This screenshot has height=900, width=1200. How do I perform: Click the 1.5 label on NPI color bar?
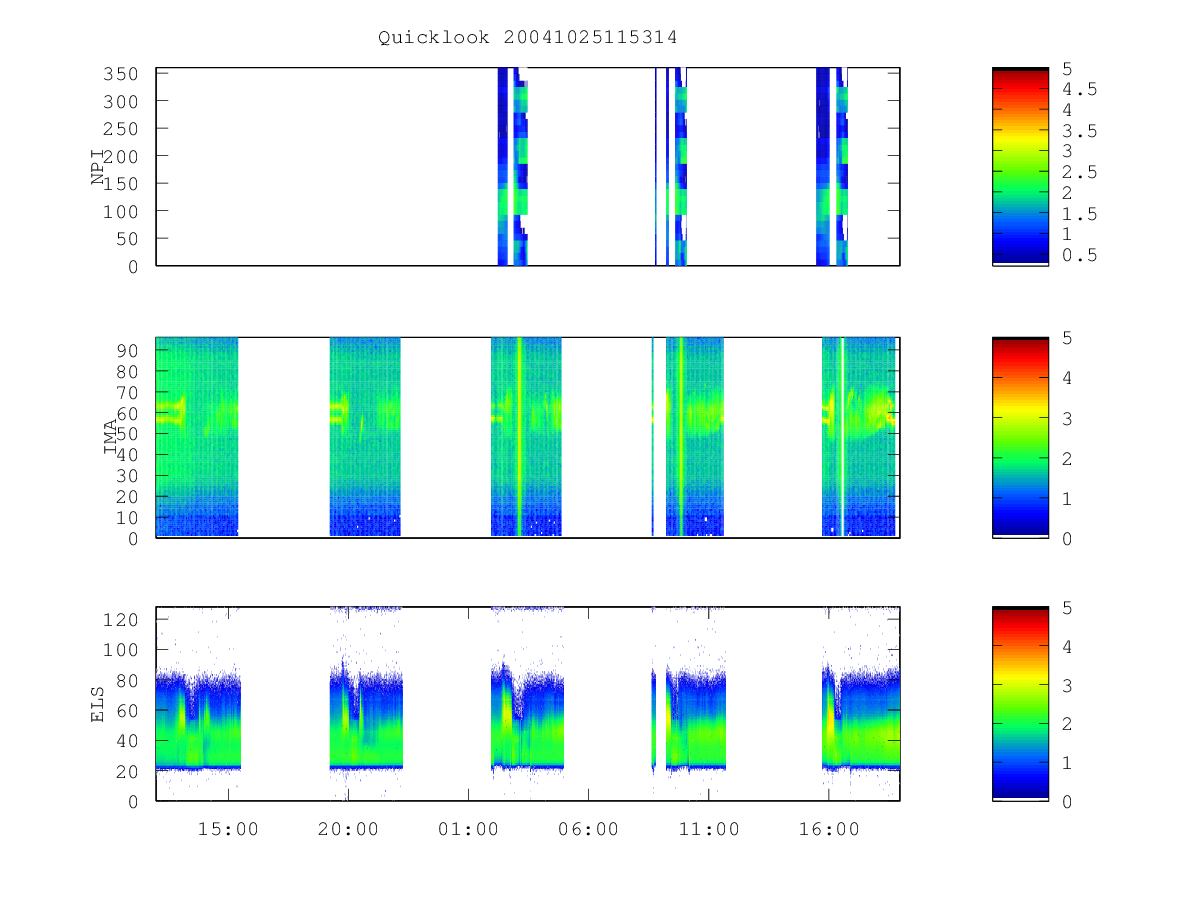(1079, 214)
